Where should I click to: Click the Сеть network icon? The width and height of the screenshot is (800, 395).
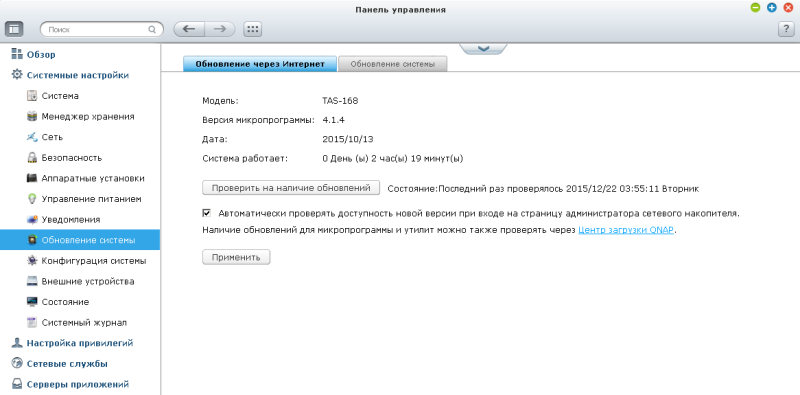32,137
